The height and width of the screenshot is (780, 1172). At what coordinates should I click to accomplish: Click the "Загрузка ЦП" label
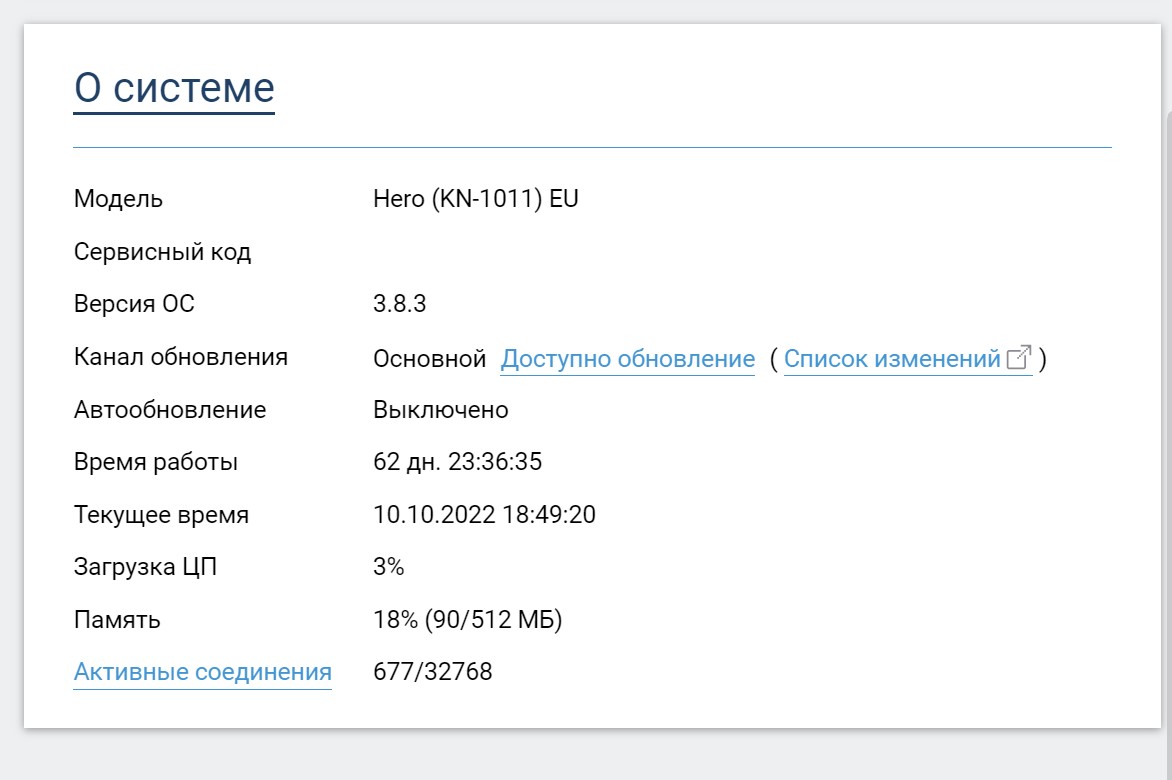[145, 567]
